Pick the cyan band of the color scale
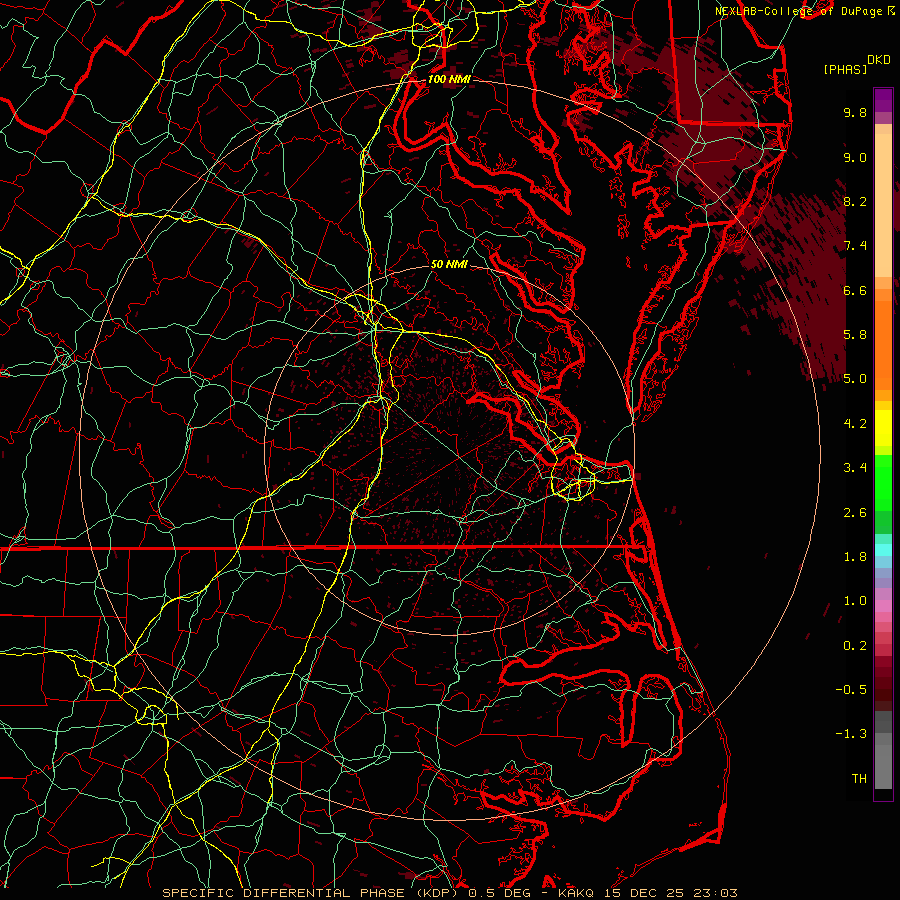The height and width of the screenshot is (900, 900). 883,550
